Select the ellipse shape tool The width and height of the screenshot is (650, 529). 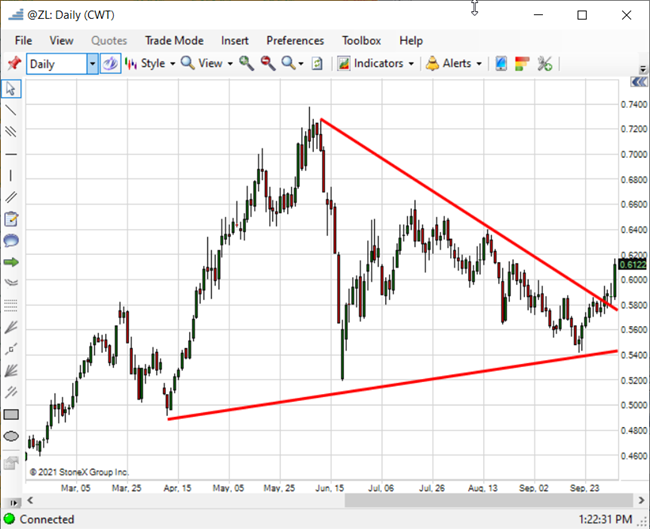click(x=11, y=436)
